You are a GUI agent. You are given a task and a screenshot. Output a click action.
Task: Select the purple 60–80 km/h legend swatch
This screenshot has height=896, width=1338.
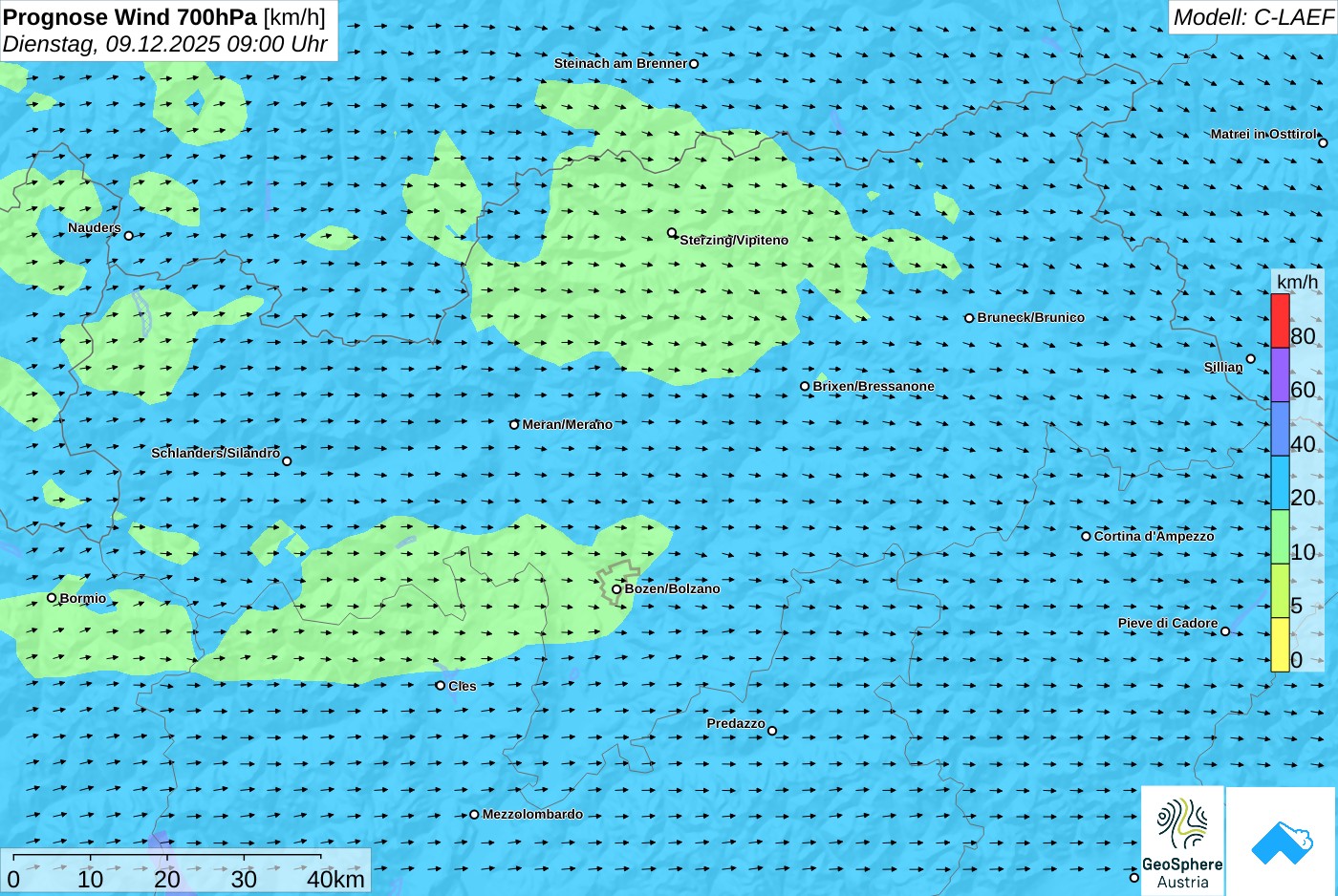(1280, 374)
